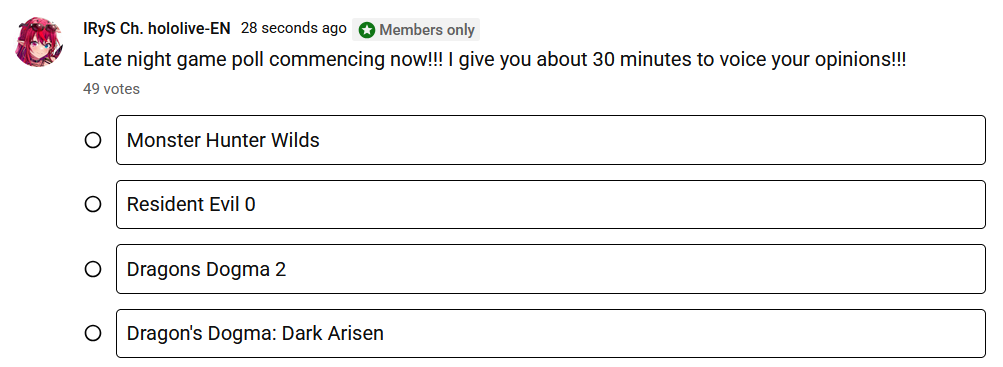The image size is (1003, 367).
Task: Open IRyS channel avatar picture
Action: click(40, 42)
